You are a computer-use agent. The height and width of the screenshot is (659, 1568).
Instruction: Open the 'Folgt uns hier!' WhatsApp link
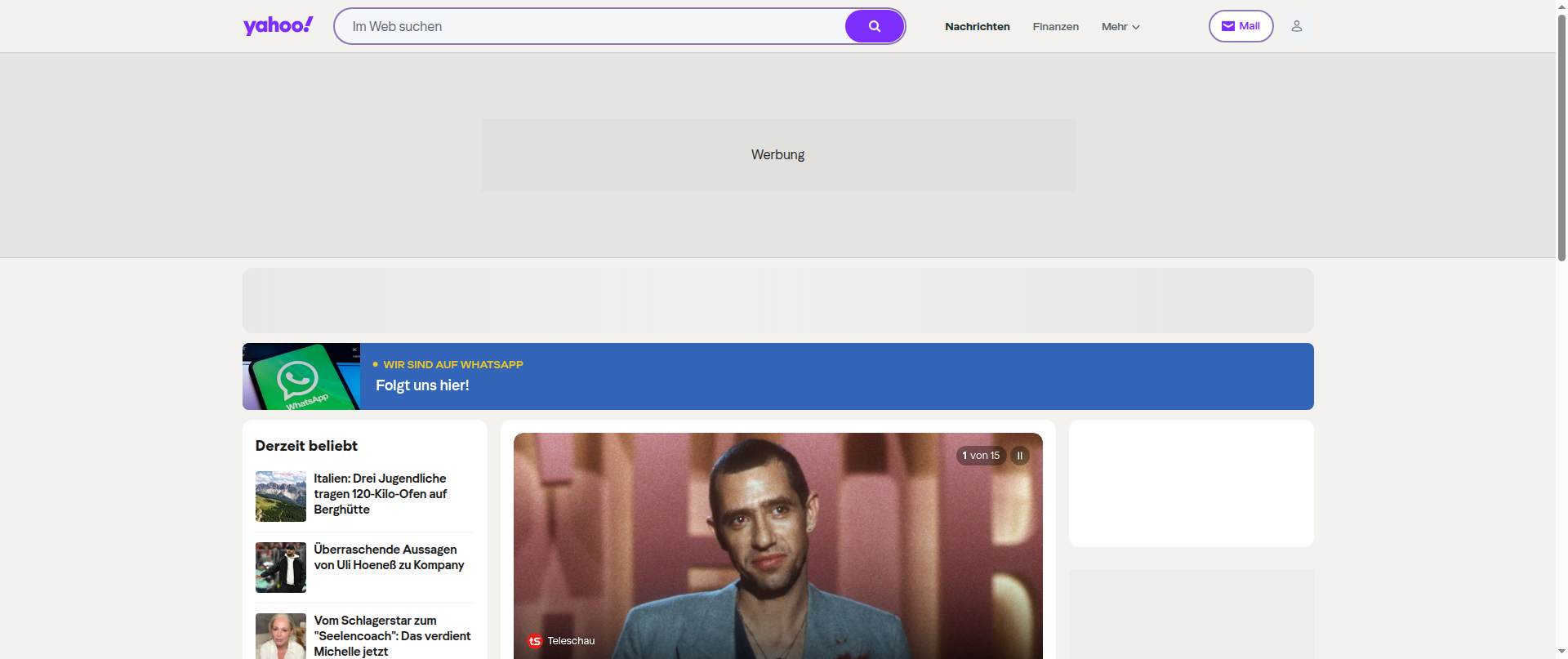click(422, 385)
